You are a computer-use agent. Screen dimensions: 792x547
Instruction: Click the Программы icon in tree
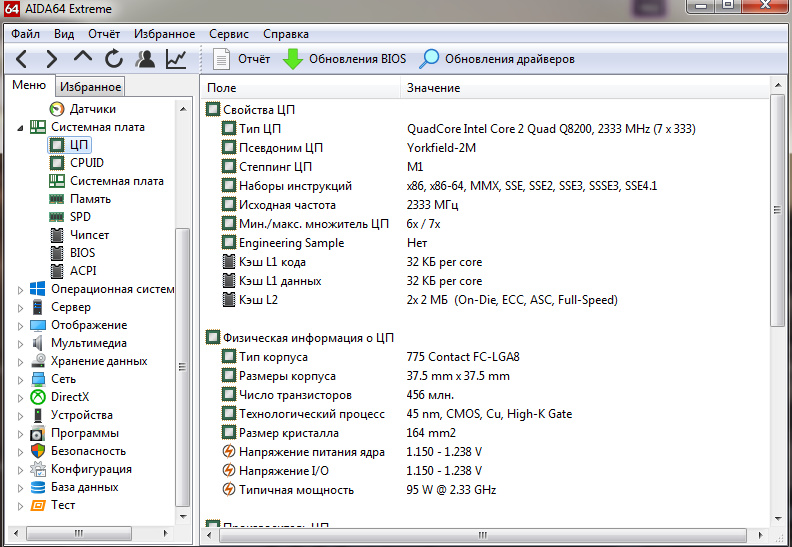point(38,433)
